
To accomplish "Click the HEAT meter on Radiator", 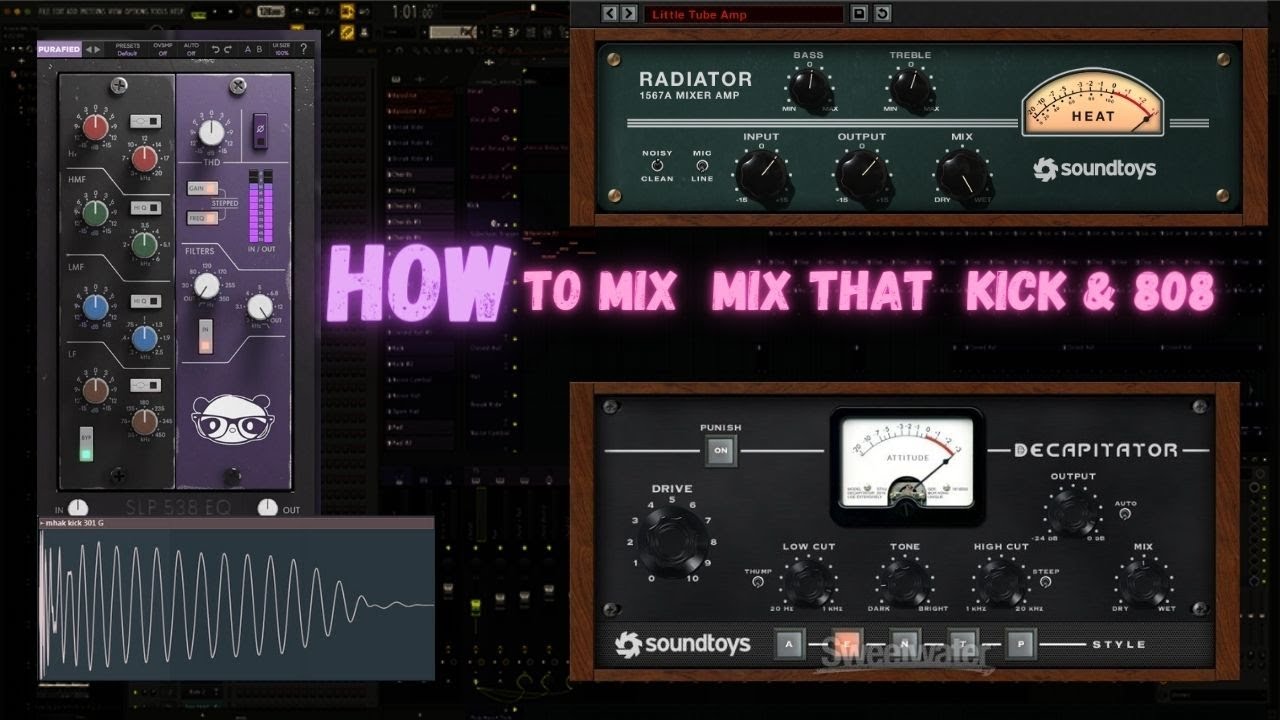I will [1092, 103].
